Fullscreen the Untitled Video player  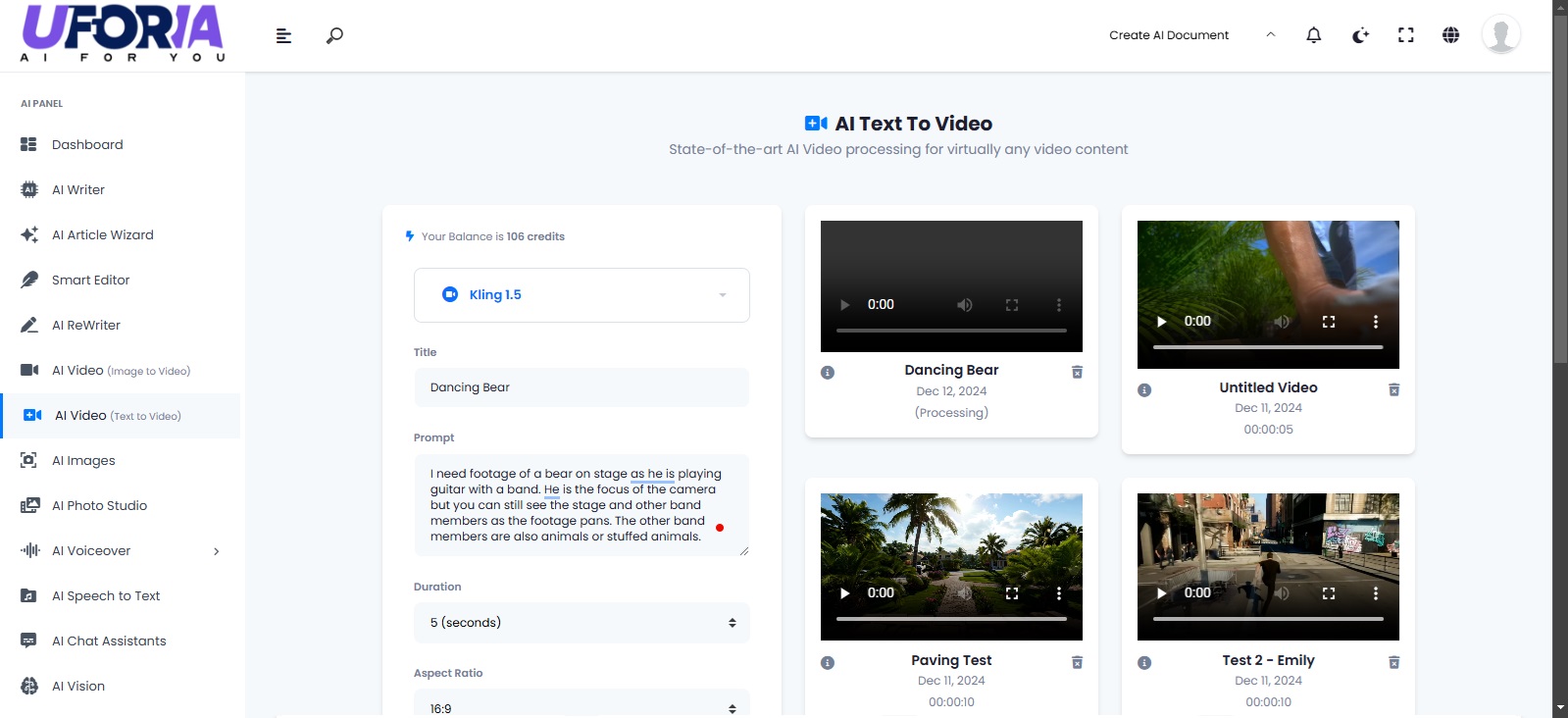coord(1329,322)
